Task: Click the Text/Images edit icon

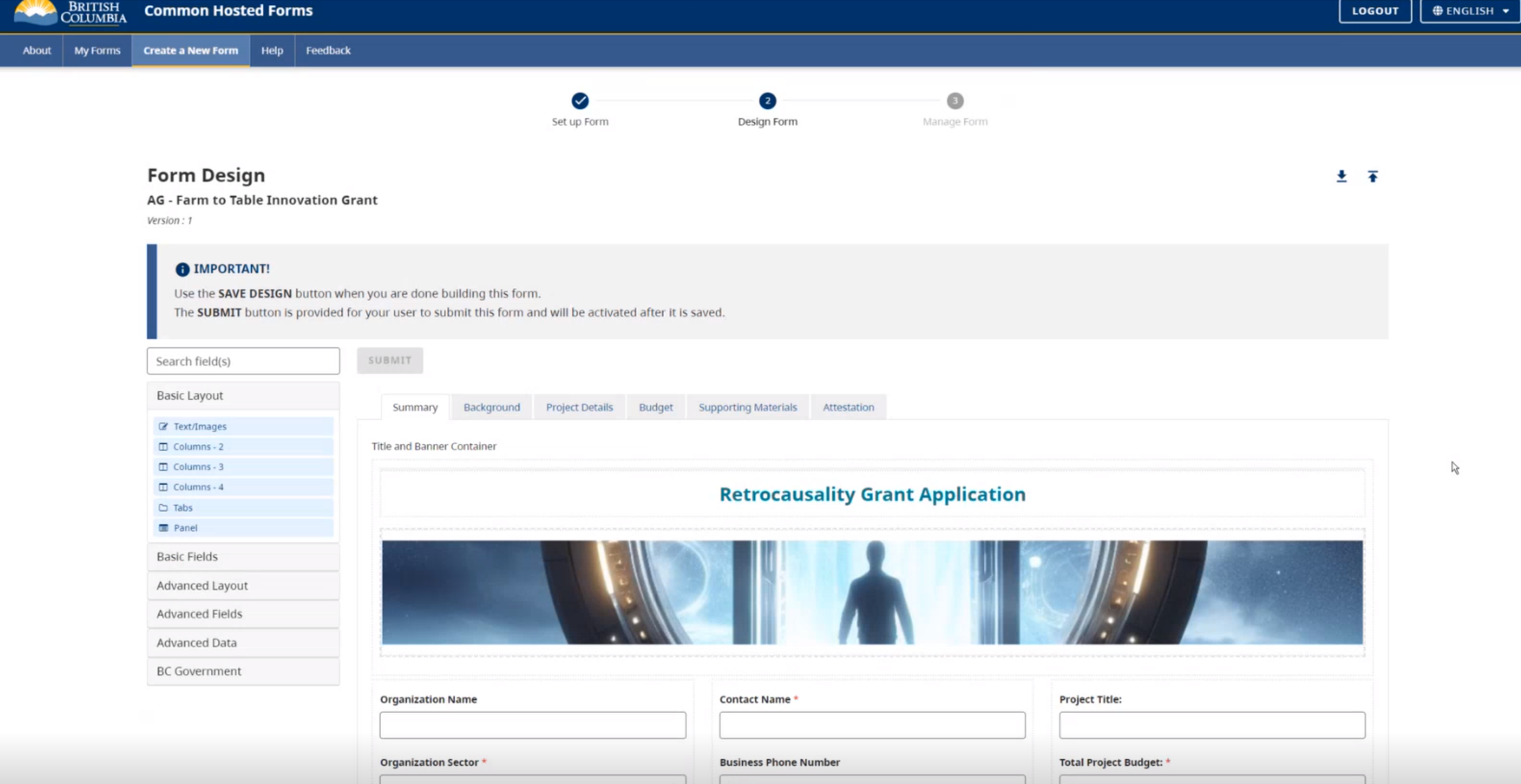Action: pos(164,426)
